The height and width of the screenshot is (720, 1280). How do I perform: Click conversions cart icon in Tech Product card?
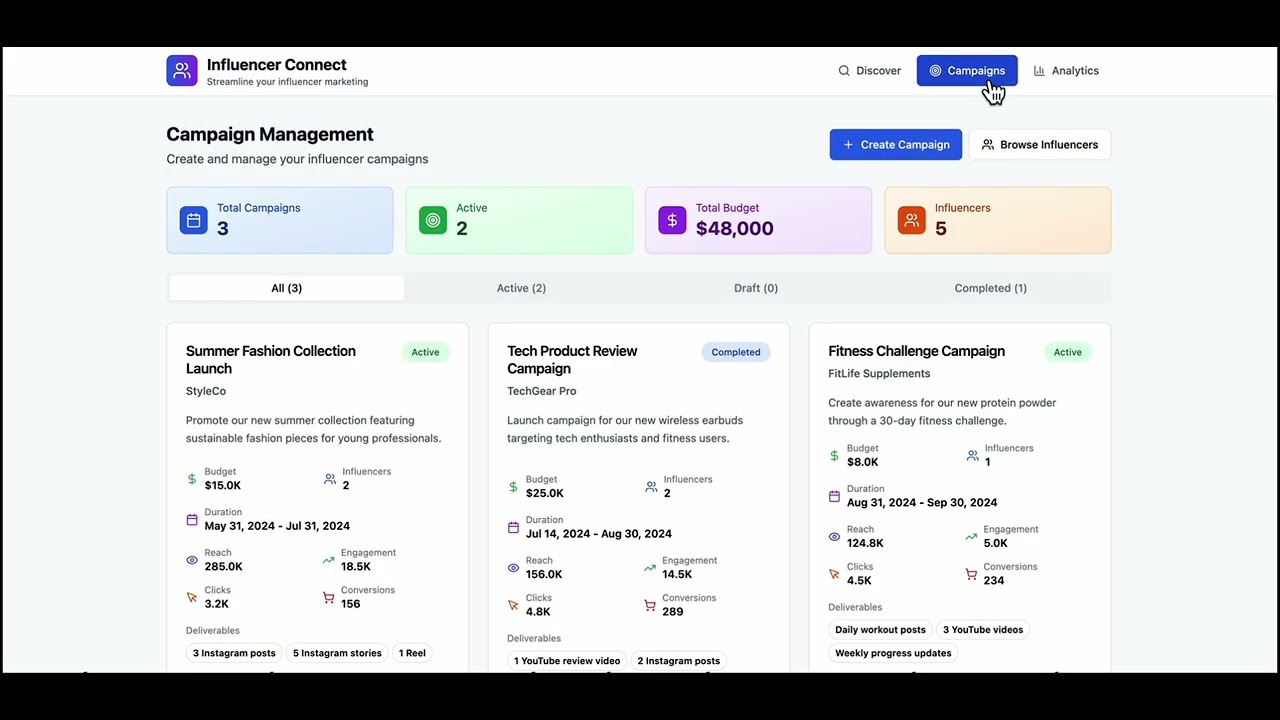650,605
